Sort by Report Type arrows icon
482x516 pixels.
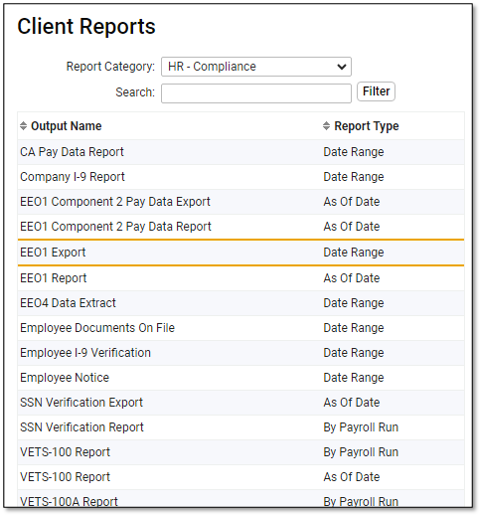coord(326,126)
